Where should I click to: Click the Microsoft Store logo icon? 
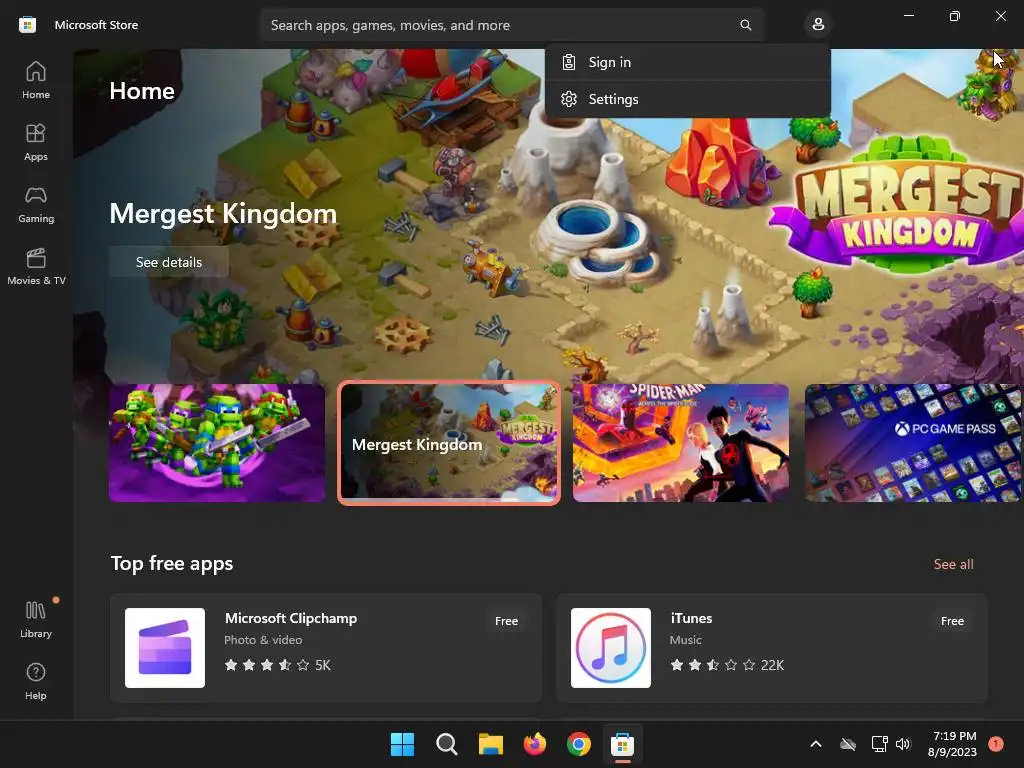pyautogui.click(x=27, y=25)
